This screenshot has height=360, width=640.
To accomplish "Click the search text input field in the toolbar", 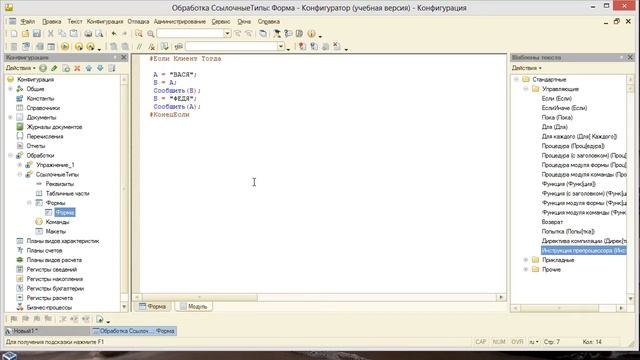I will [190, 34].
